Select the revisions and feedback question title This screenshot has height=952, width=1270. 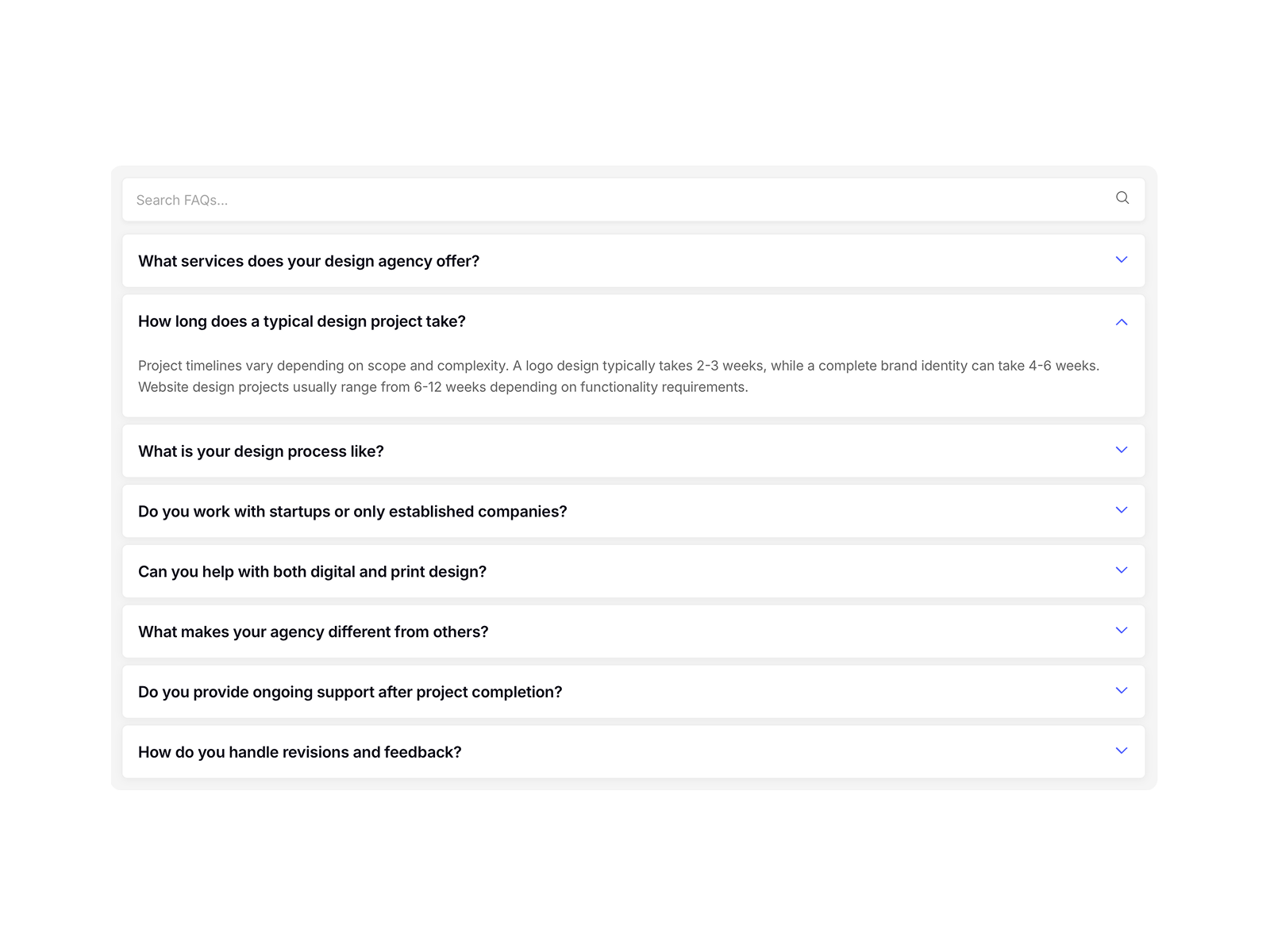tap(299, 751)
